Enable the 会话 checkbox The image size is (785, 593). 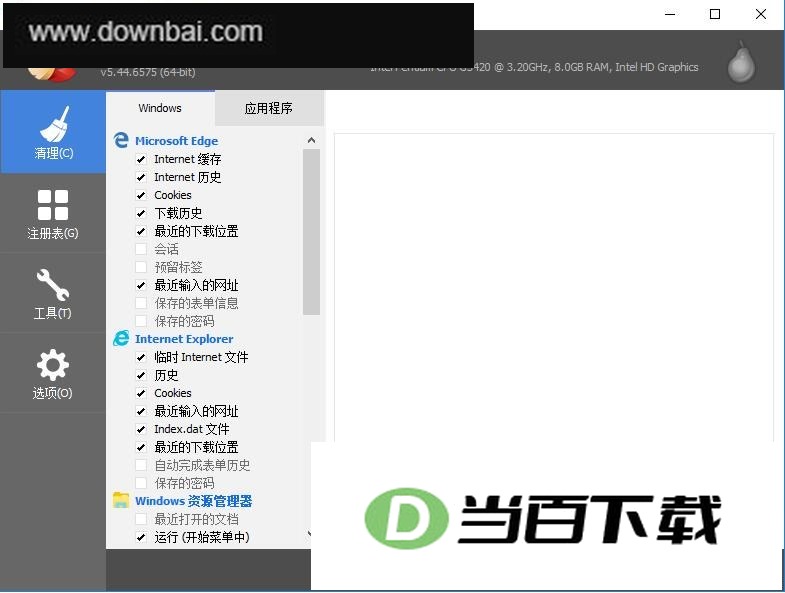tap(141, 249)
